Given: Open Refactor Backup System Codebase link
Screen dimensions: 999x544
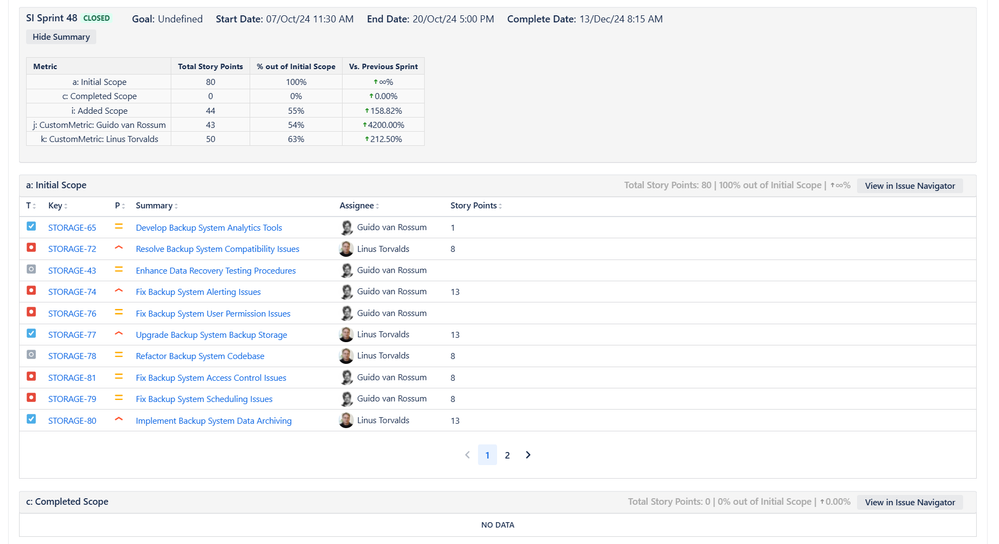Looking at the screenshot, I should pos(199,356).
